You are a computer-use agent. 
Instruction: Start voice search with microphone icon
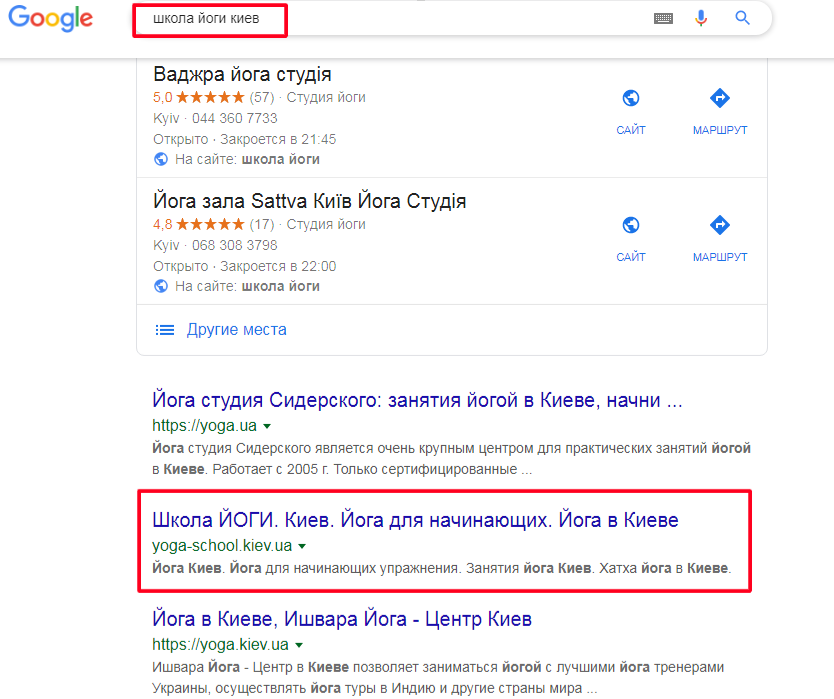tap(701, 19)
